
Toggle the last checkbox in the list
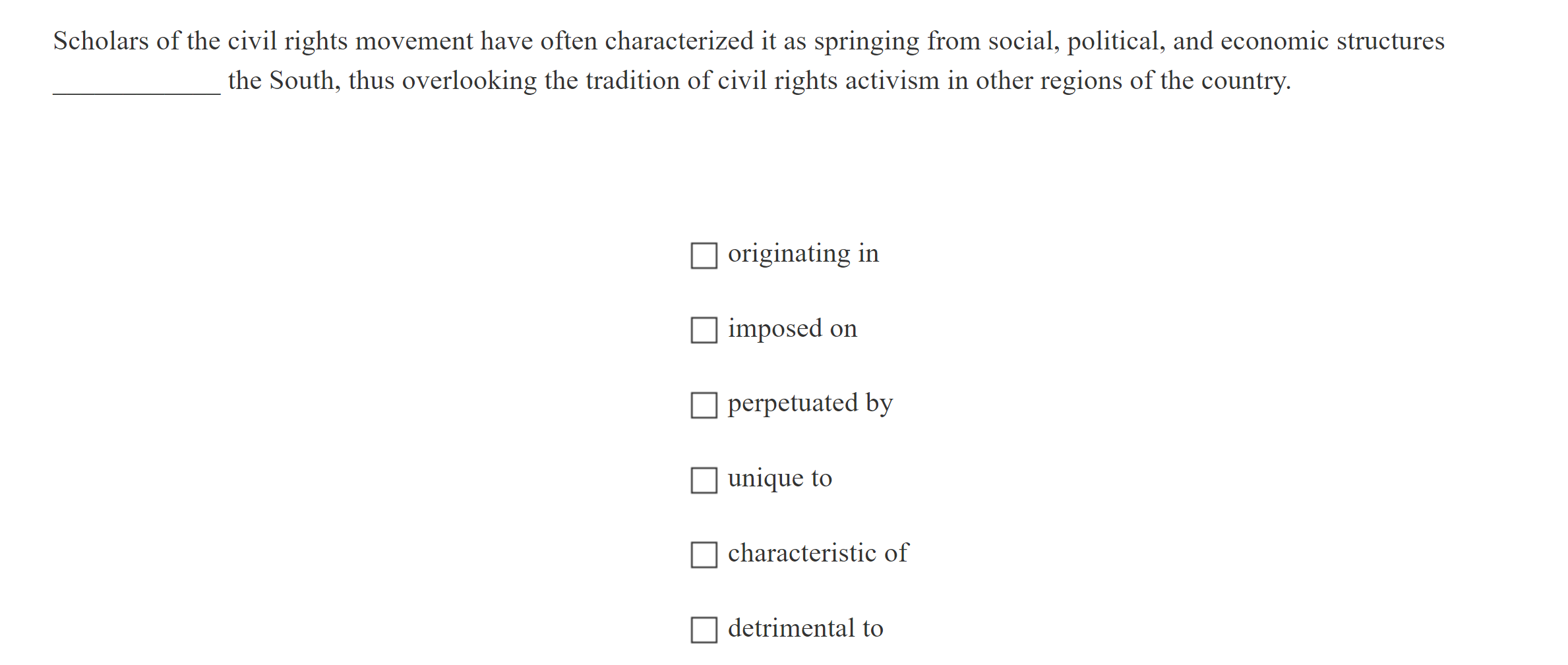pos(703,631)
